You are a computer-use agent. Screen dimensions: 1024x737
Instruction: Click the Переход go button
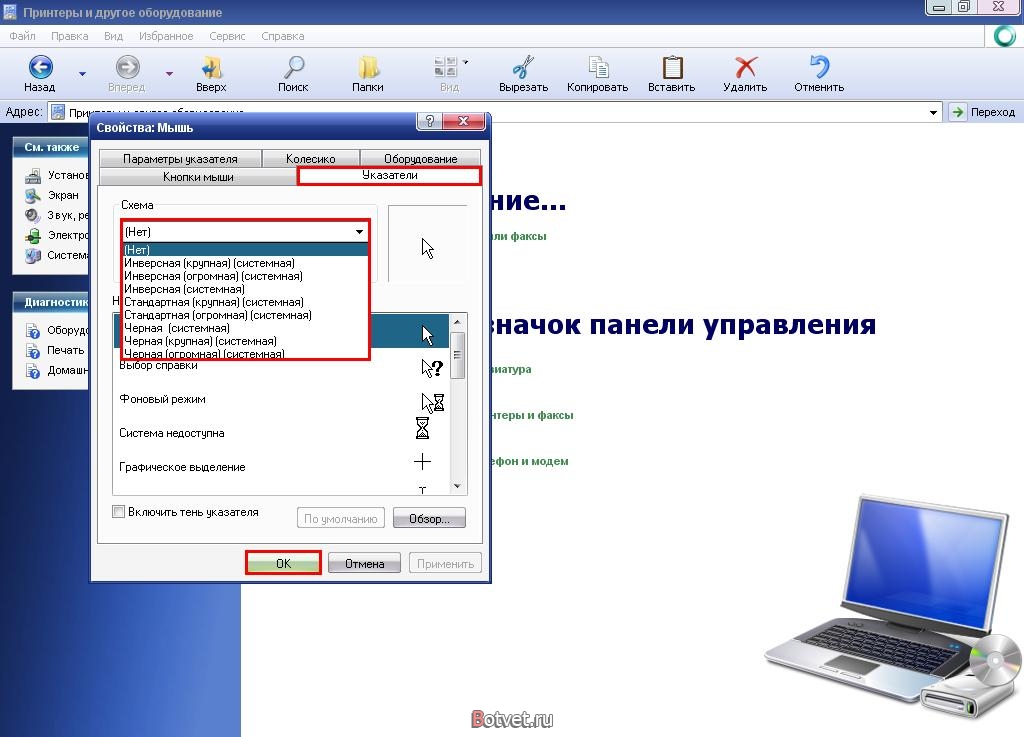click(x=983, y=112)
